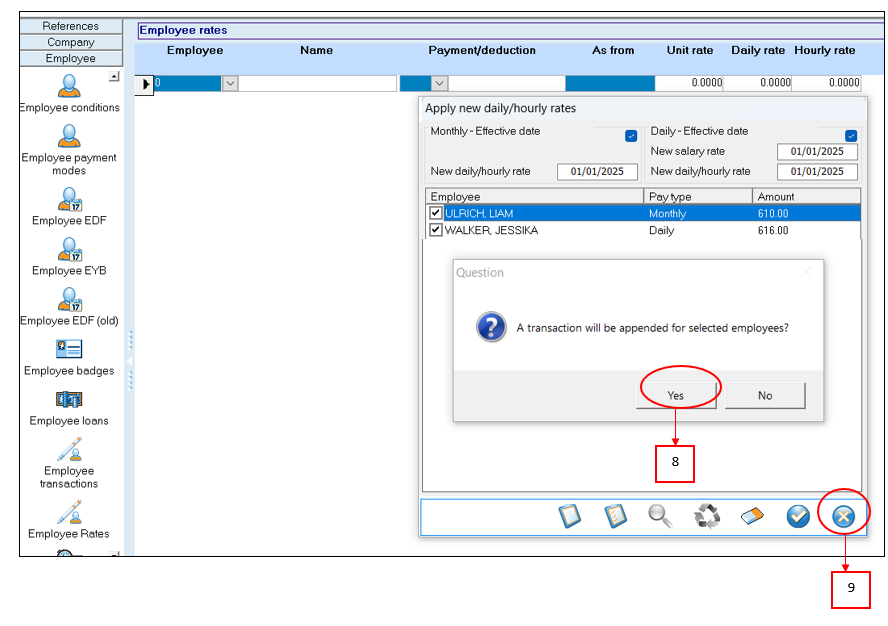The width and height of the screenshot is (888, 626).
Task: Switch to the References section tab
Action: pyautogui.click(x=71, y=26)
